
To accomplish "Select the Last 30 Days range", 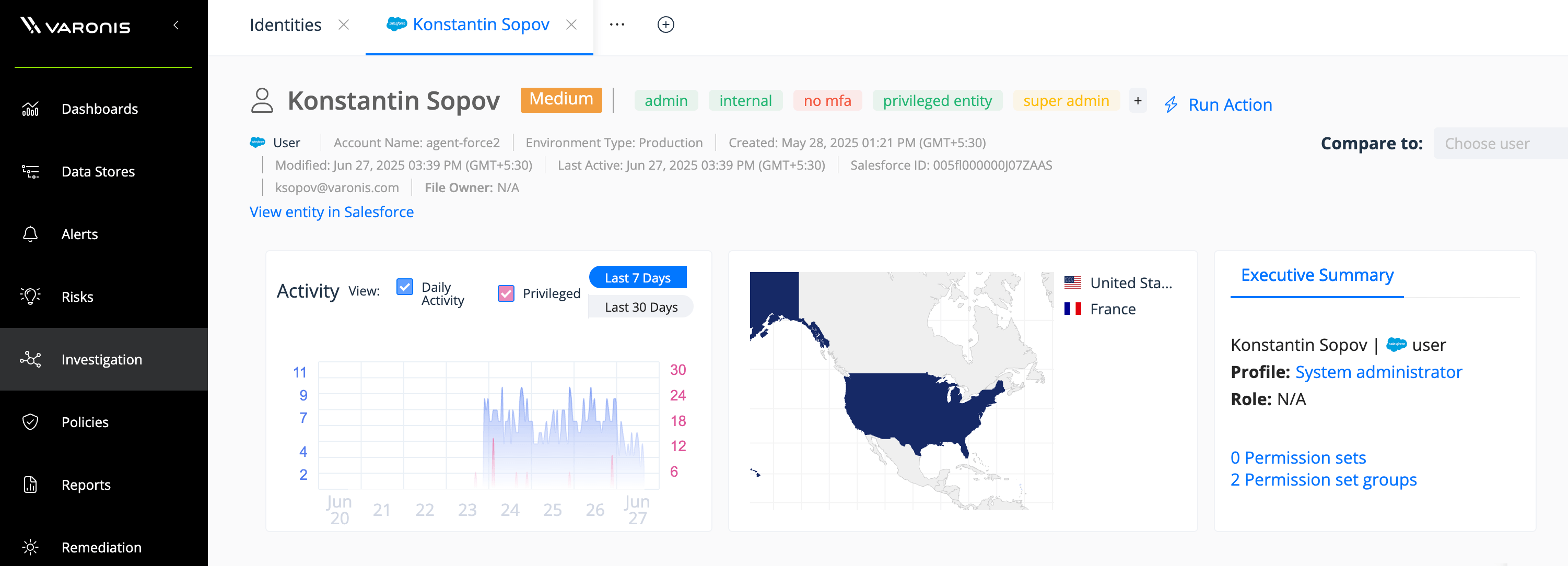I will (641, 306).
